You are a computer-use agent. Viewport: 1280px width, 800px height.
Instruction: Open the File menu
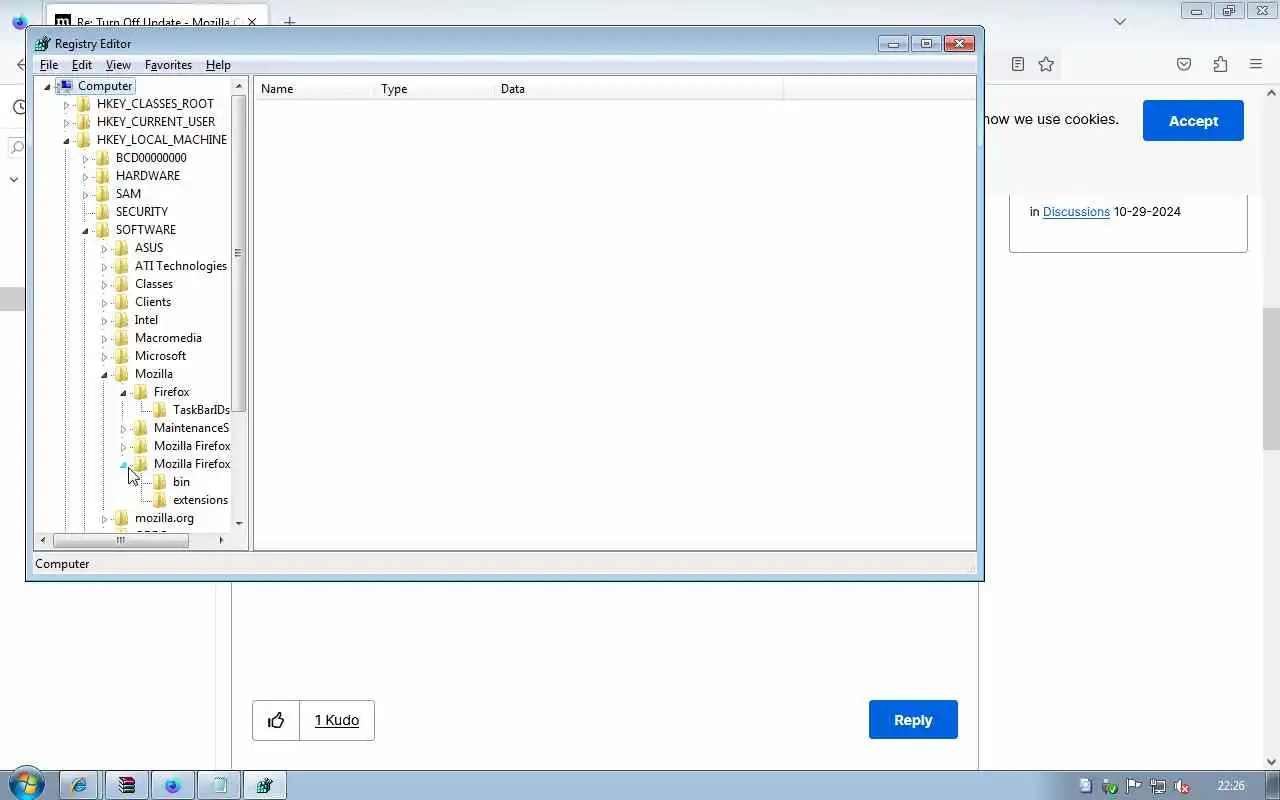coord(48,65)
